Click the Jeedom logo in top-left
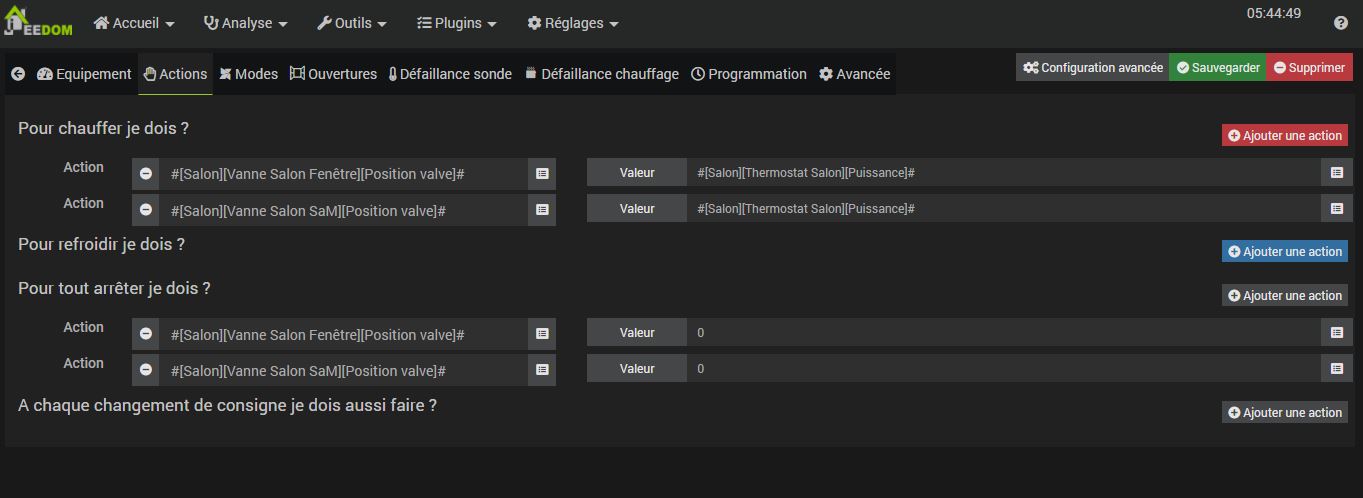This screenshot has height=498, width=1363. pos(38,24)
